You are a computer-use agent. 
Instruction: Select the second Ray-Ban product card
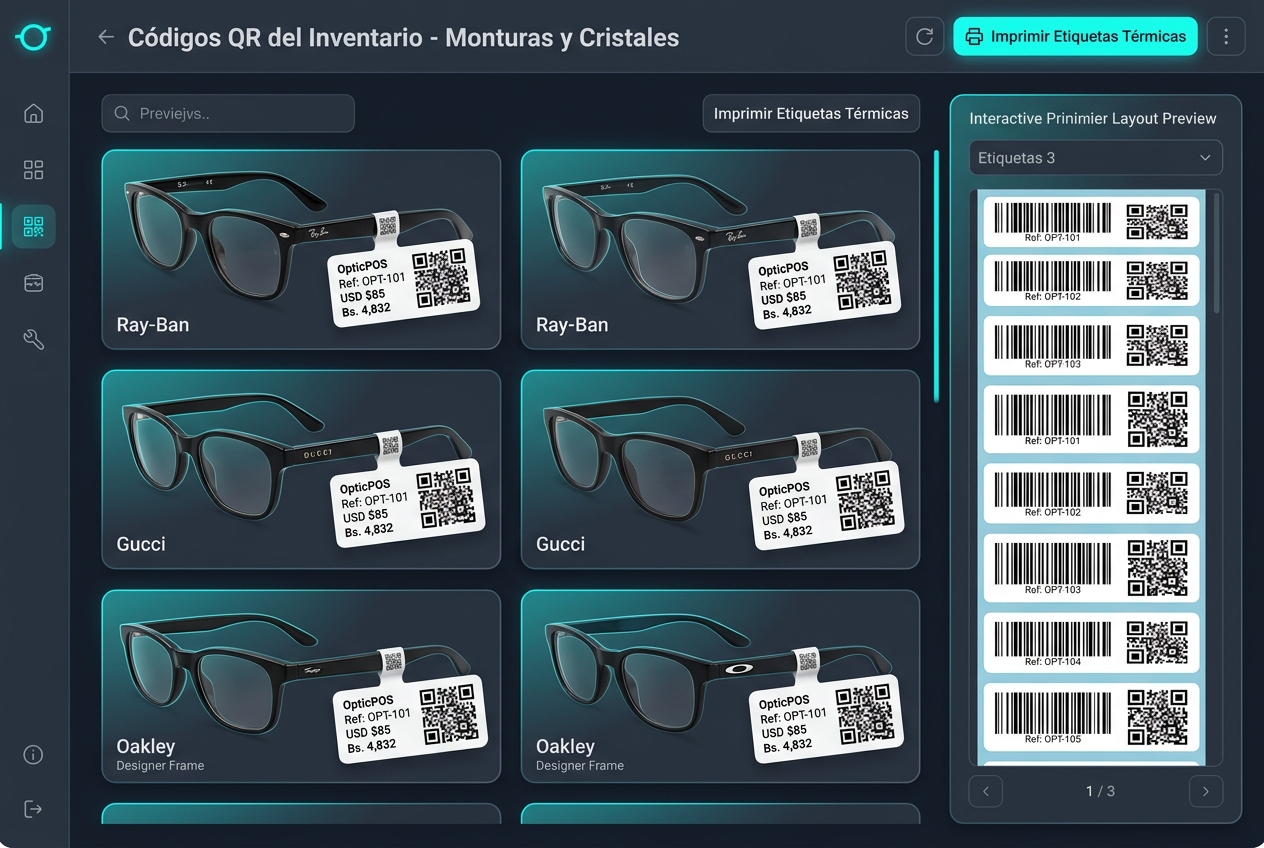(x=720, y=249)
